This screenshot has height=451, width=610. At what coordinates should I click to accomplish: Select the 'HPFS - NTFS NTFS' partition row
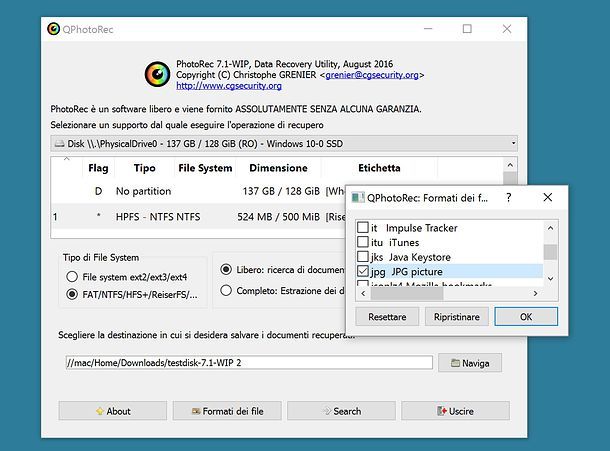(x=198, y=217)
